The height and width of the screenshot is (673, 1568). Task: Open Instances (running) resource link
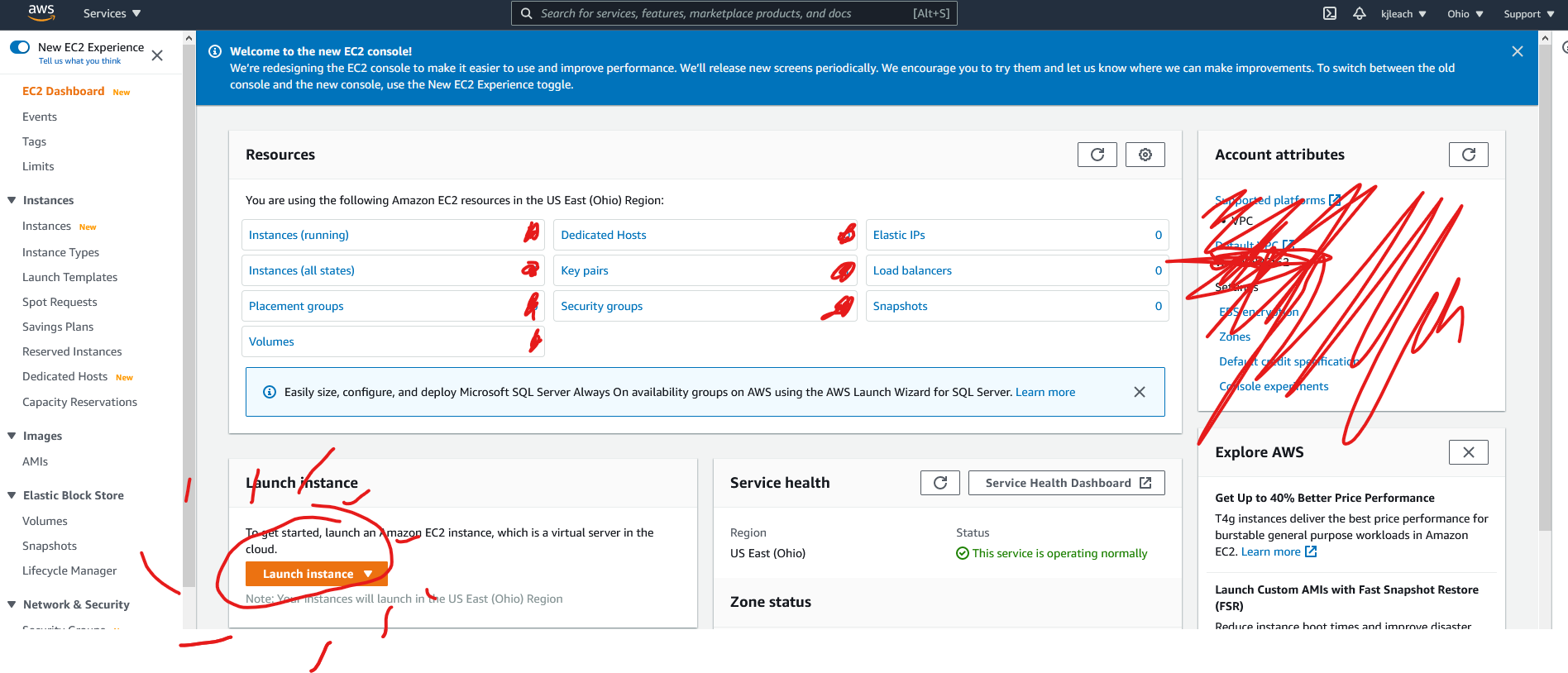tap(299, 235)
